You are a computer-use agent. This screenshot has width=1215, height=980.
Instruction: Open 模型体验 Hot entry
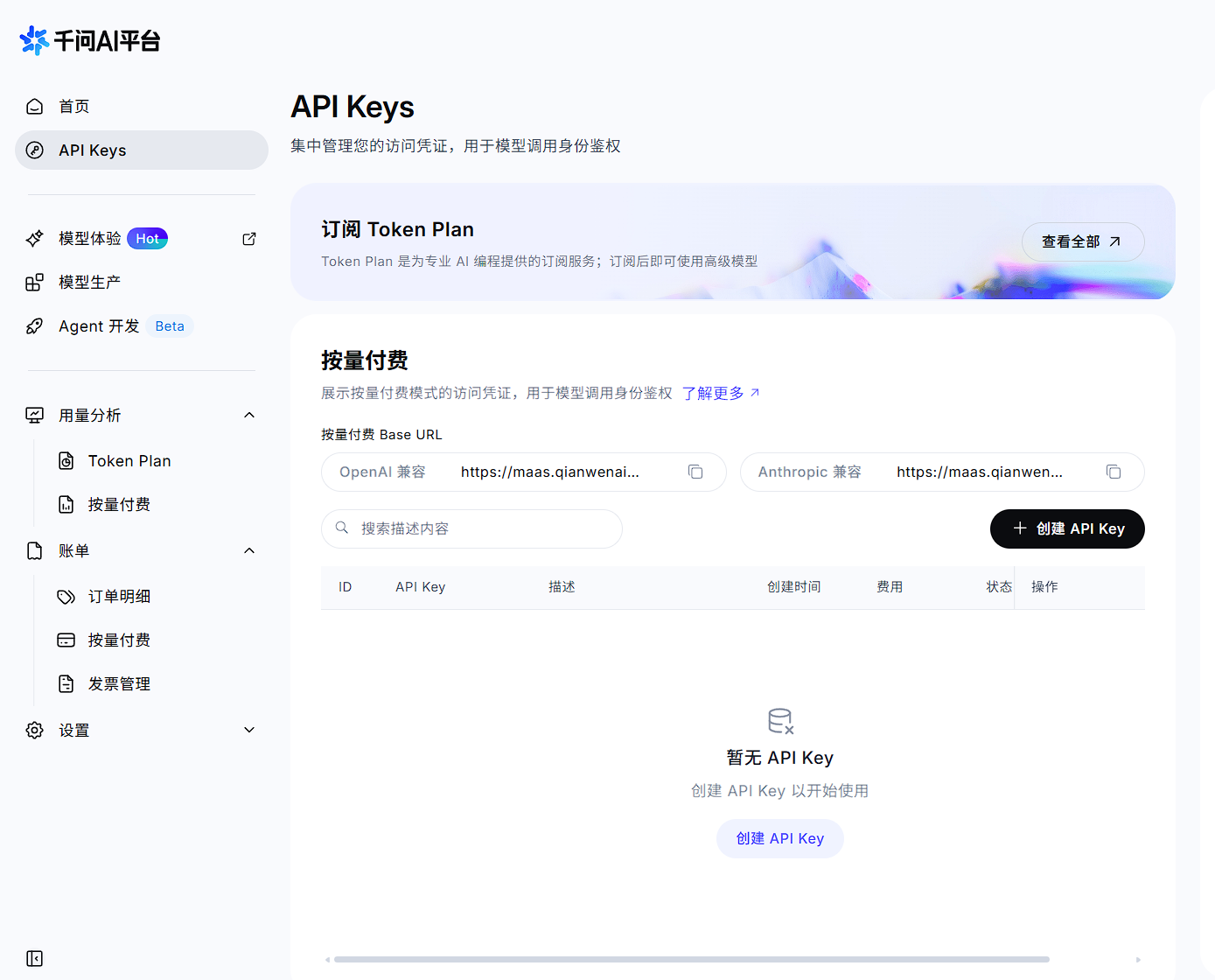point(142,239)
